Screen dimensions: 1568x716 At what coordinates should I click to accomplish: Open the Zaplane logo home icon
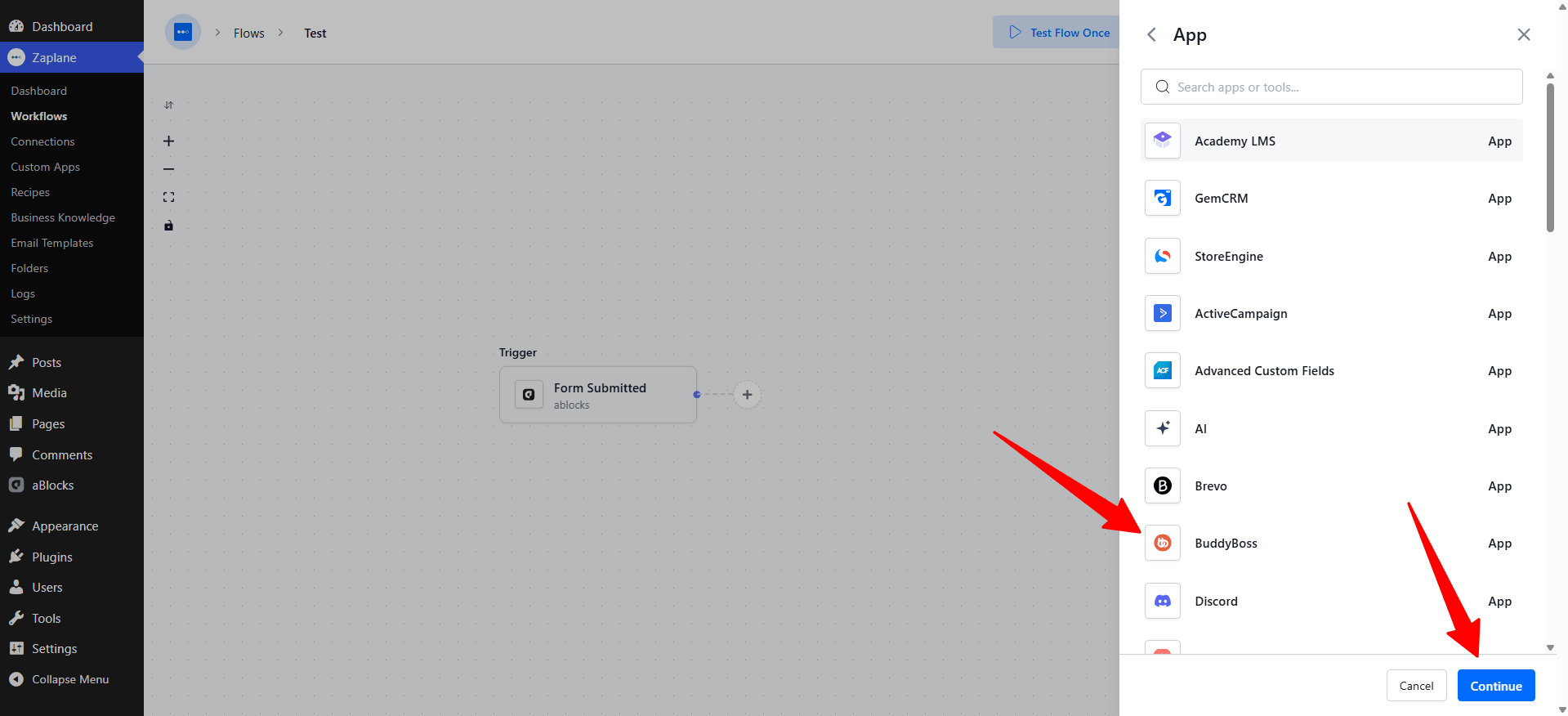pyautogui.click(x=183, y=33)
